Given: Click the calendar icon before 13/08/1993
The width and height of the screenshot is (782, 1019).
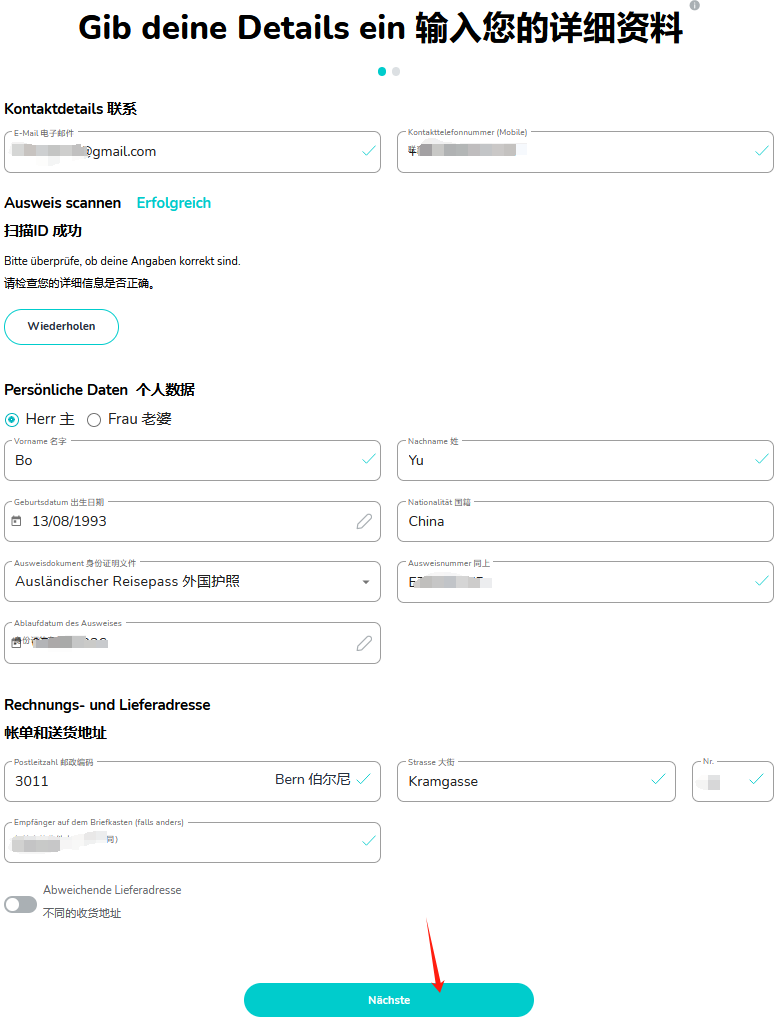Looking at the screenshot, I should point(17,521).
